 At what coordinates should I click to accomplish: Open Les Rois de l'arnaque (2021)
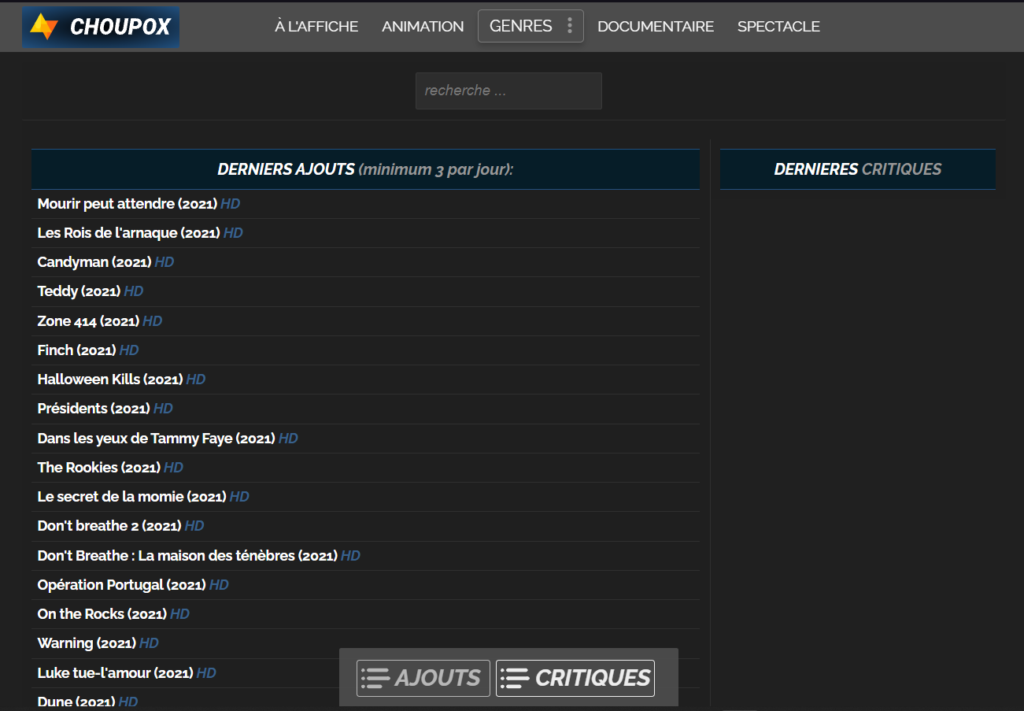[140, 233]
